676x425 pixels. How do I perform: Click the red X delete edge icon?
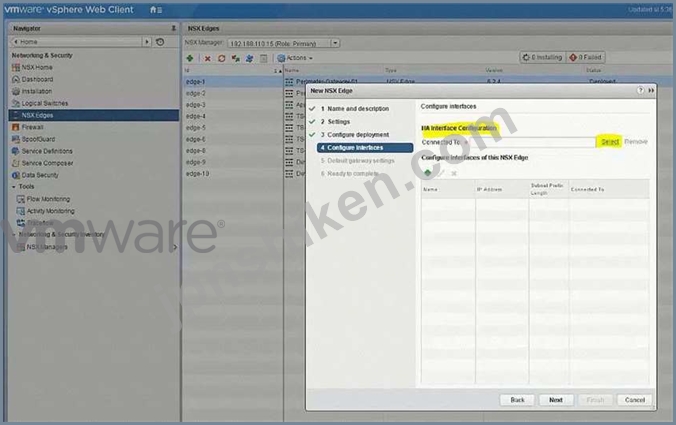207,58
